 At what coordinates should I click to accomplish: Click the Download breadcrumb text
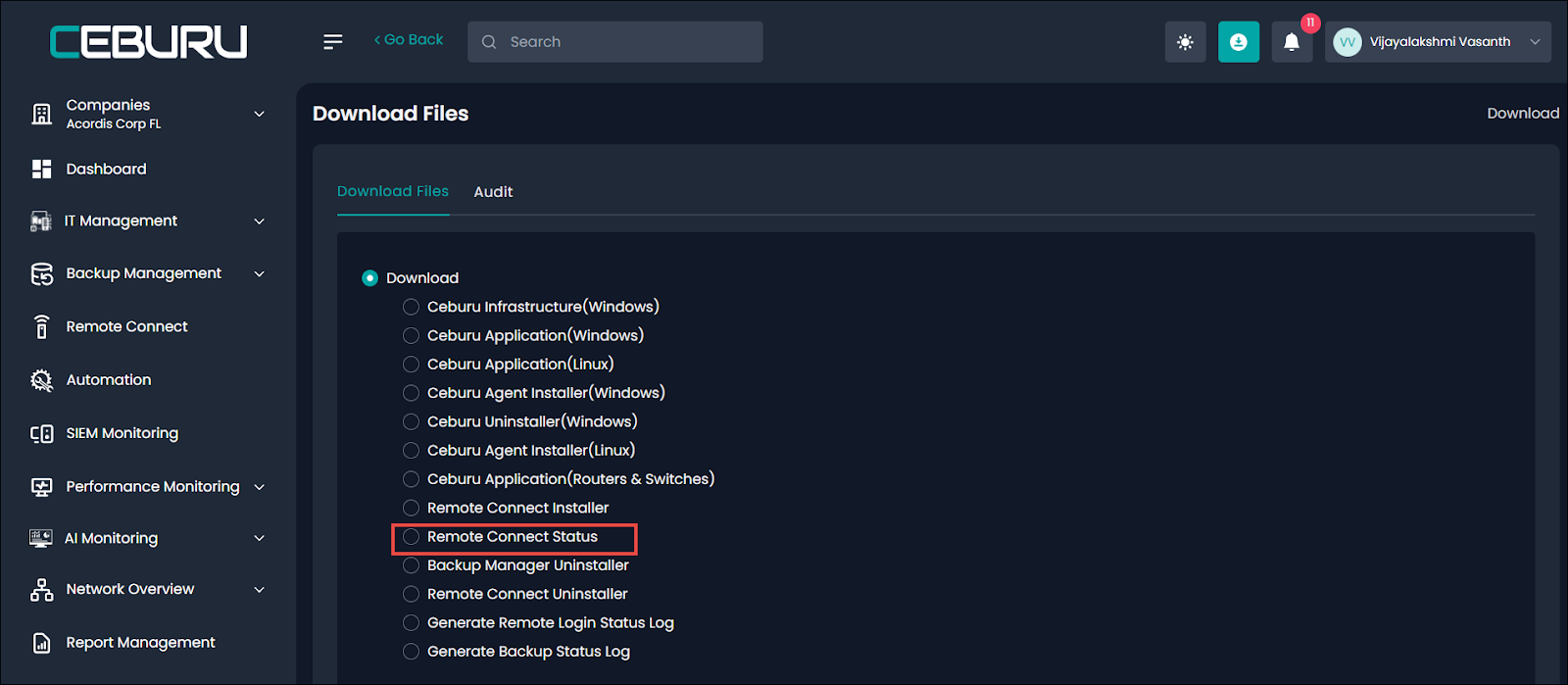tap(1523, 114)
